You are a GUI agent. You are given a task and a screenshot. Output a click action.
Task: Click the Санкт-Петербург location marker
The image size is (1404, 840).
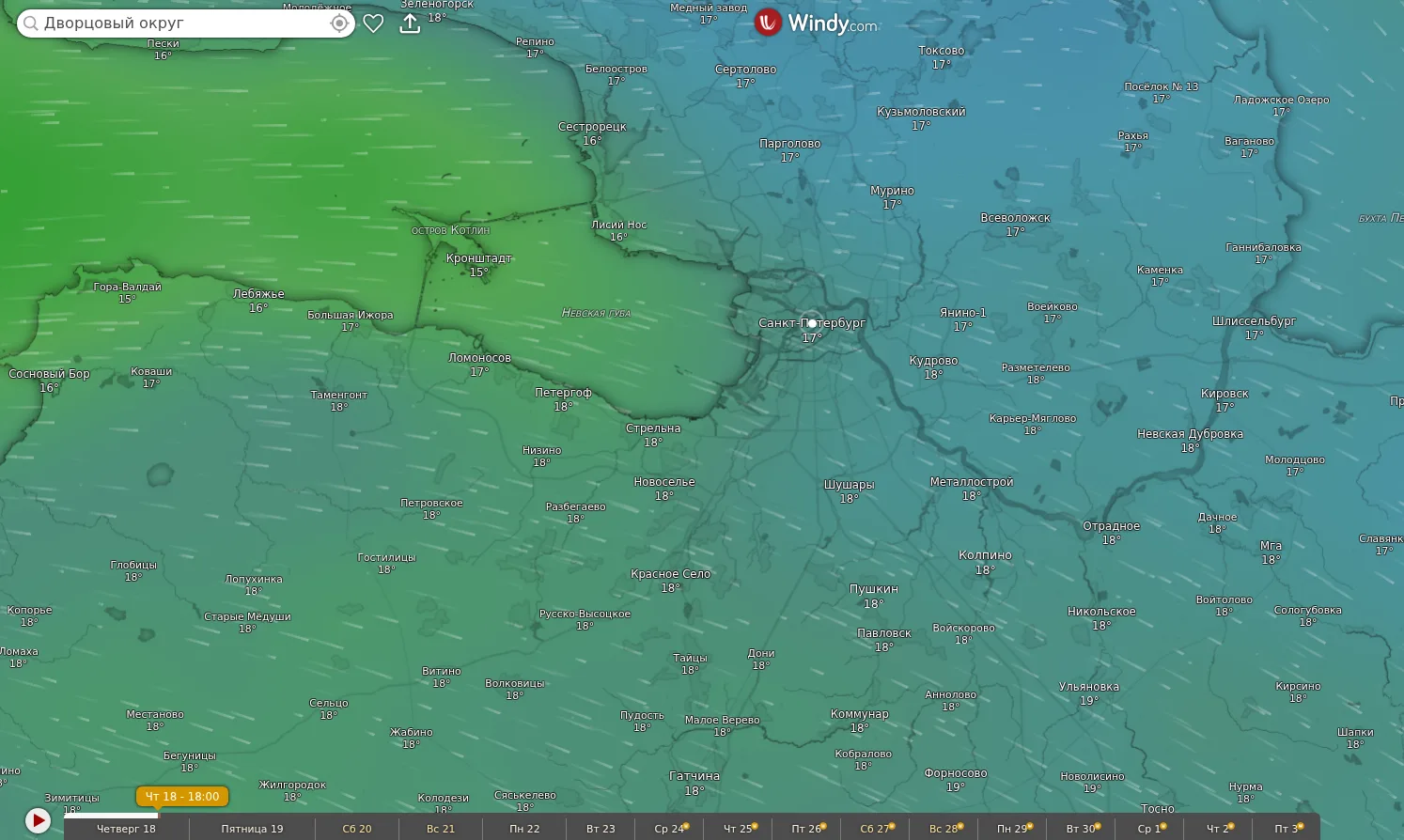click(x=812, y=323)
